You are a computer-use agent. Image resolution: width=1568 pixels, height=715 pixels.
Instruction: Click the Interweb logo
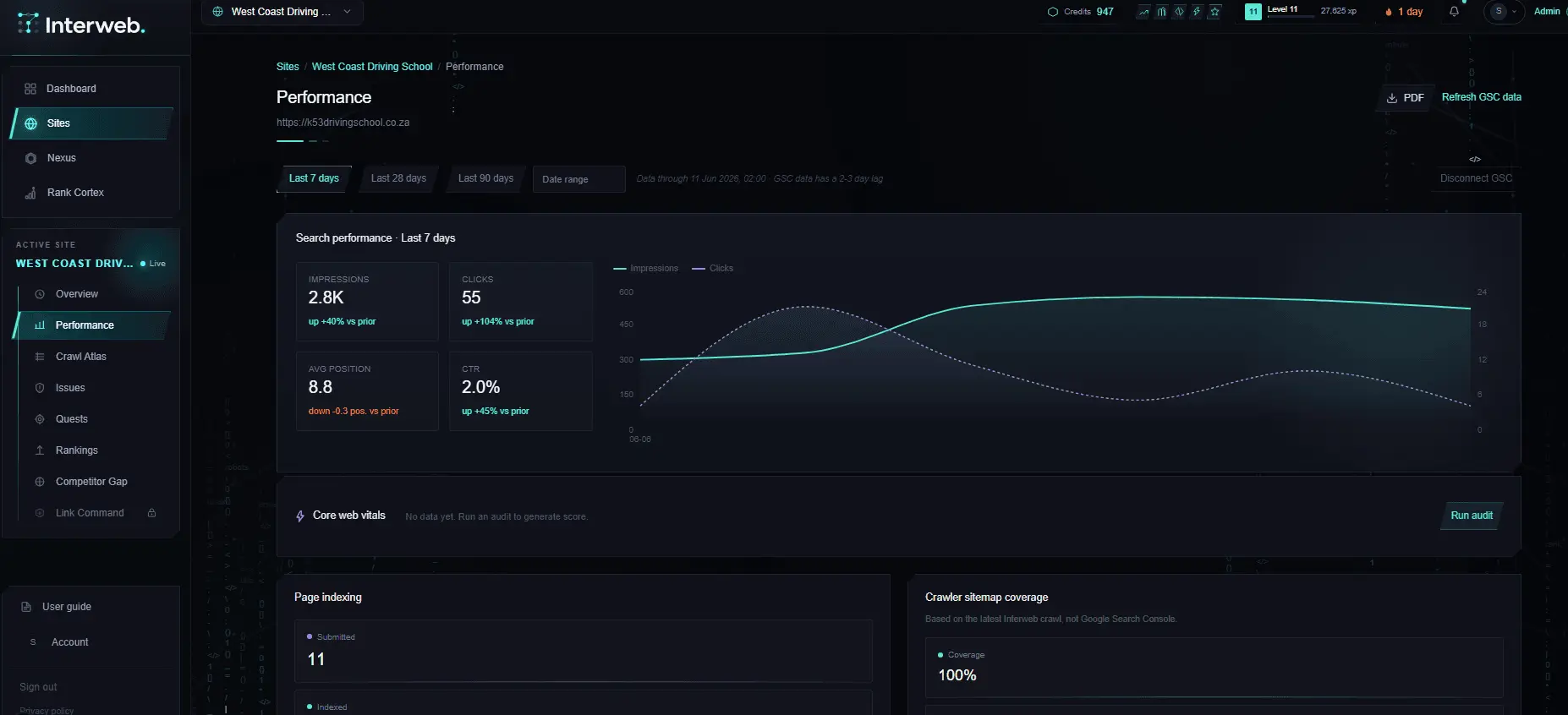(x=81, y=25)
